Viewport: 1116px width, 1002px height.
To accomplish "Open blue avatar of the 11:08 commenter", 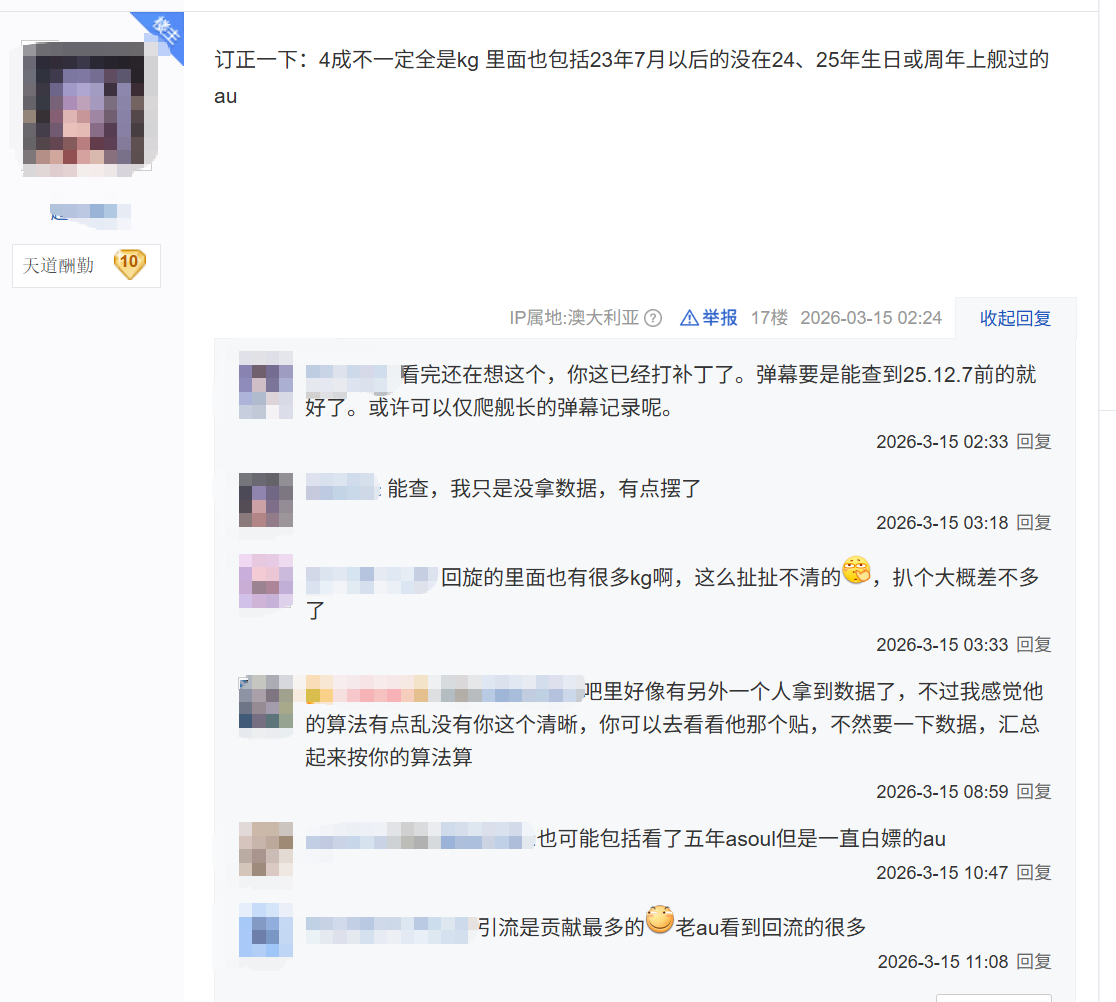I will (265, 930).
